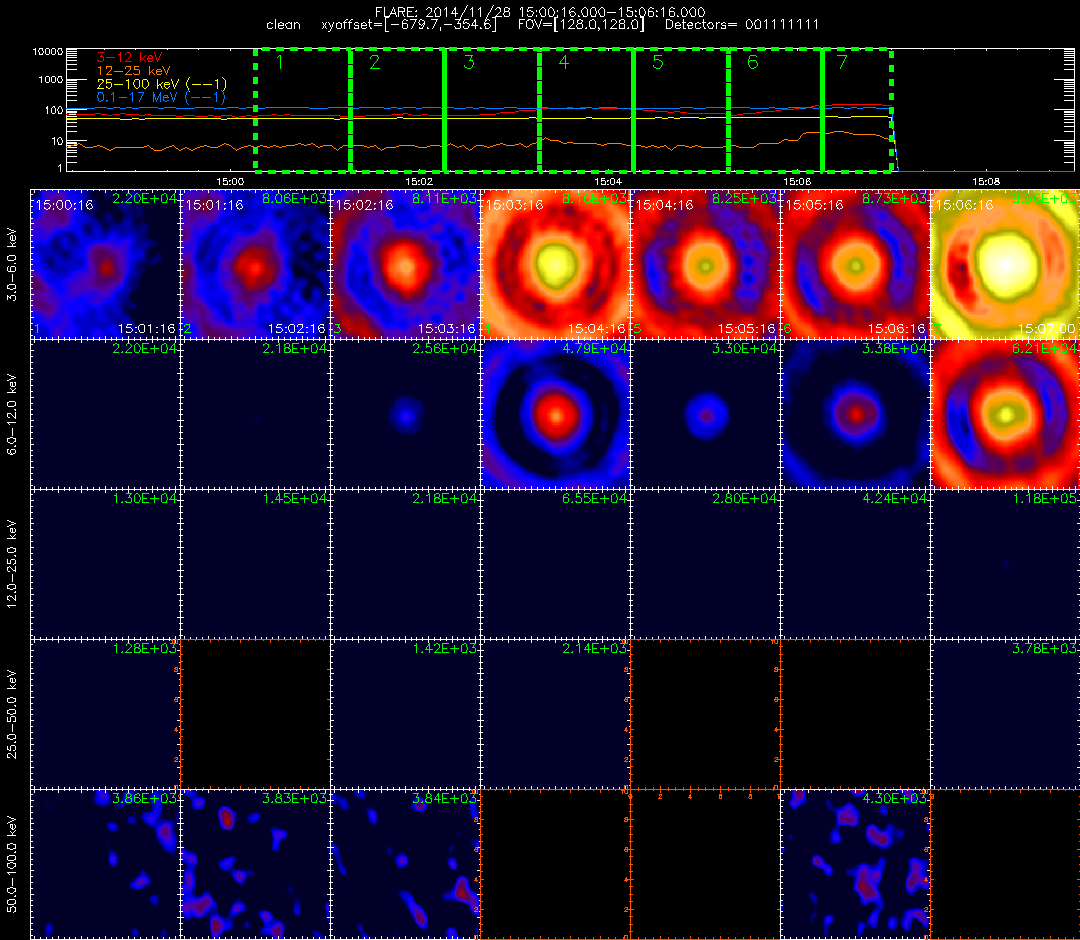Click the 1.28E+03 peak value label

(145, 648)
